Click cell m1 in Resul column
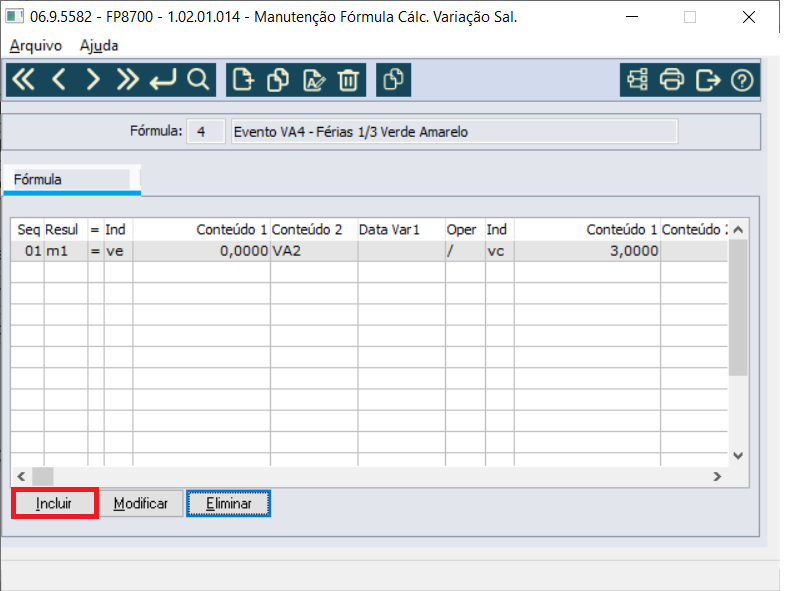The image size is (787, 591). pyautogui.click(x=66, y=251)
